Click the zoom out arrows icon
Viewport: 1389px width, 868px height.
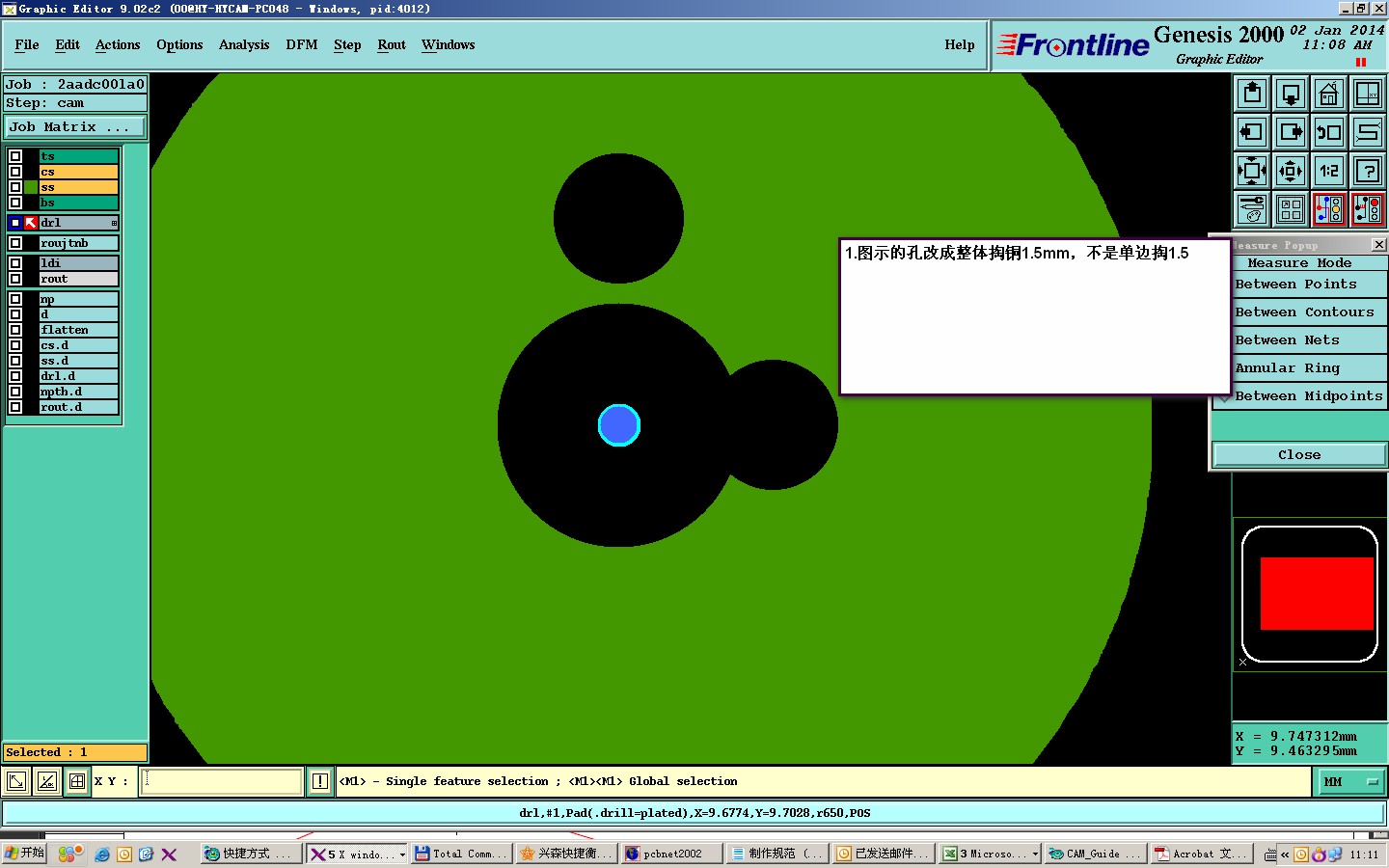pos(1291,171)
